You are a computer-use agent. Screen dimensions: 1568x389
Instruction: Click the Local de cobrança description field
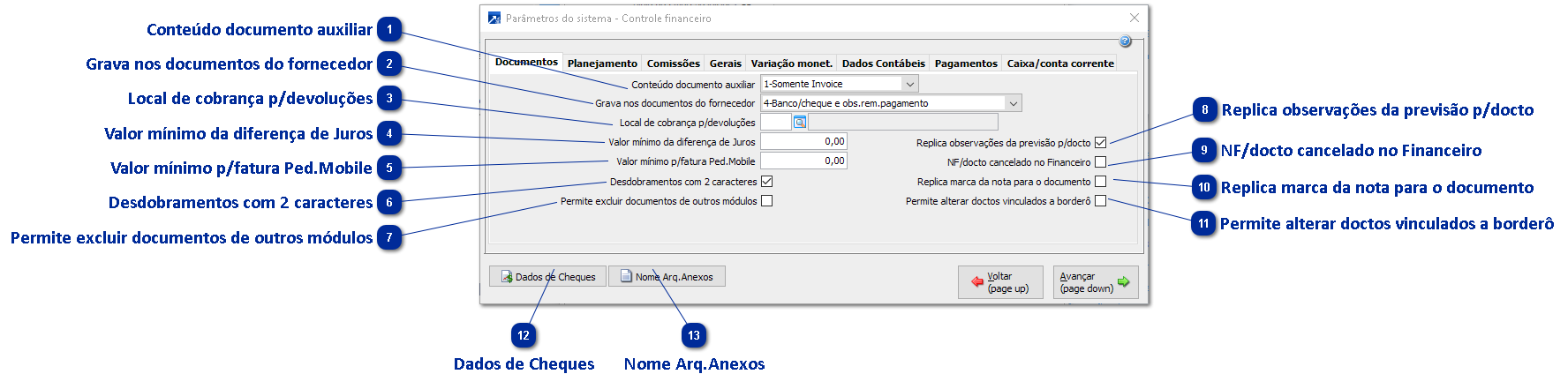(x=903, y=123)
